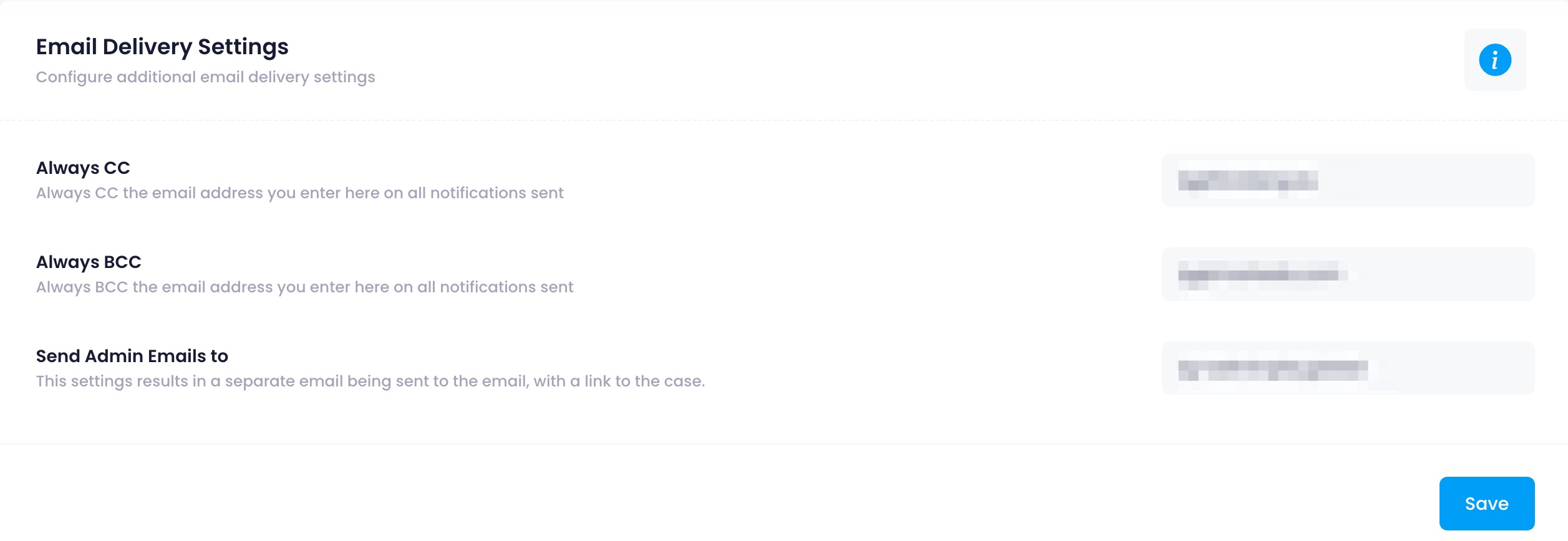Click the "Always CC" section label
This screenshot has width=1568, height=541.
pos(83,168)
